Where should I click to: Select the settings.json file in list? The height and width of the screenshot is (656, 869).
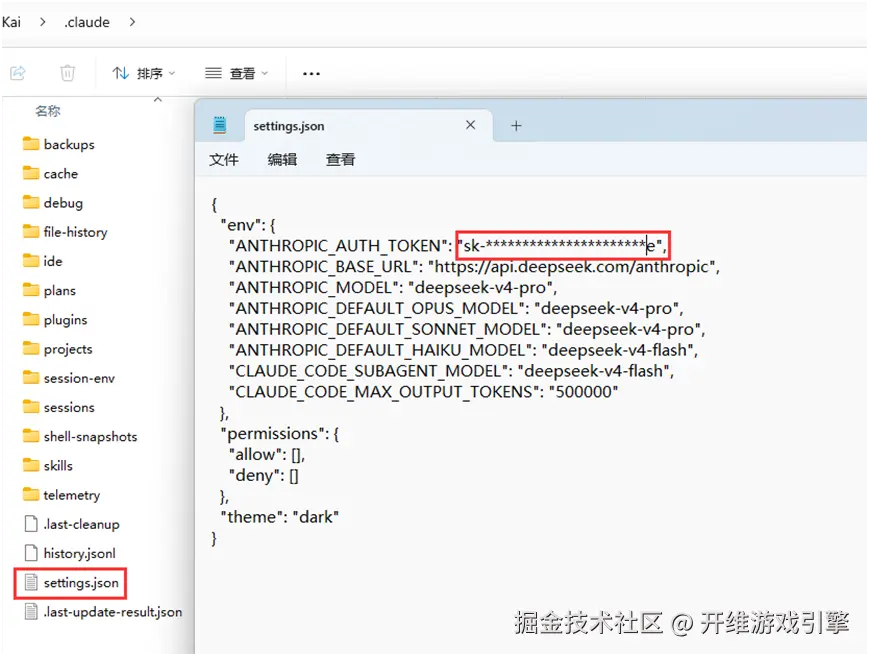tap(71, 582)
